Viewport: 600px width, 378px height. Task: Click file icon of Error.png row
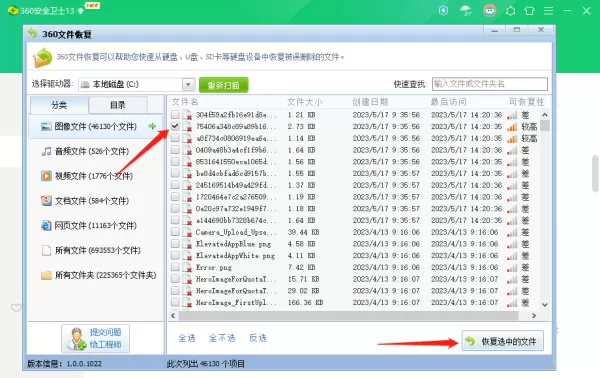(187, 267)
